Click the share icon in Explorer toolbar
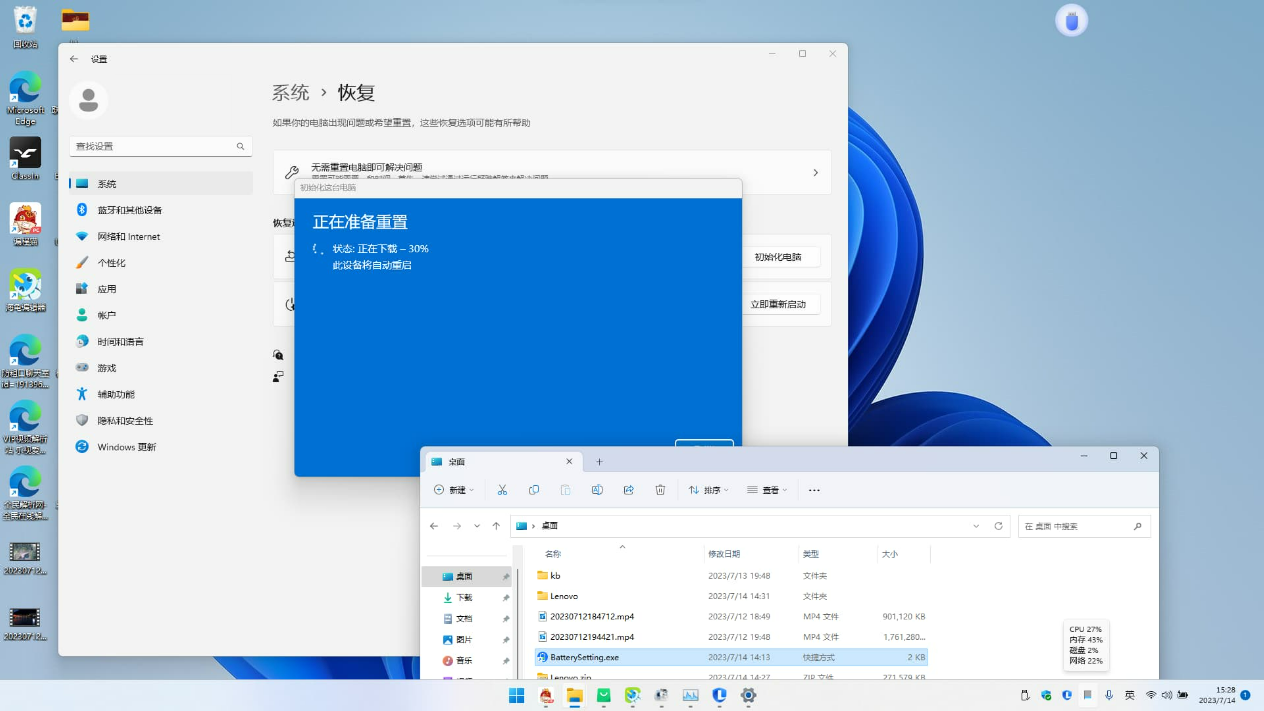1264x711 pixels. pyautogui.click(x=628, y=490)
